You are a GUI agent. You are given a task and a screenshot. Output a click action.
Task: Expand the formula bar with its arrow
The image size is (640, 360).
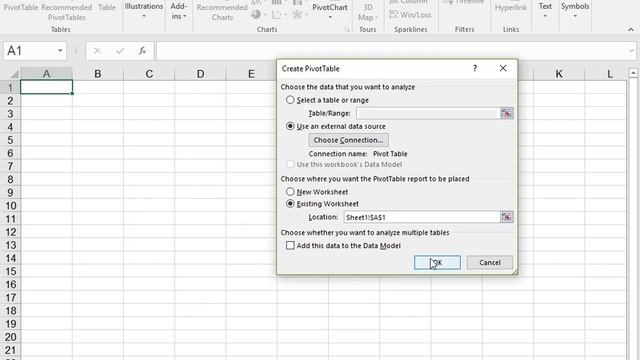tap(632, 51)
